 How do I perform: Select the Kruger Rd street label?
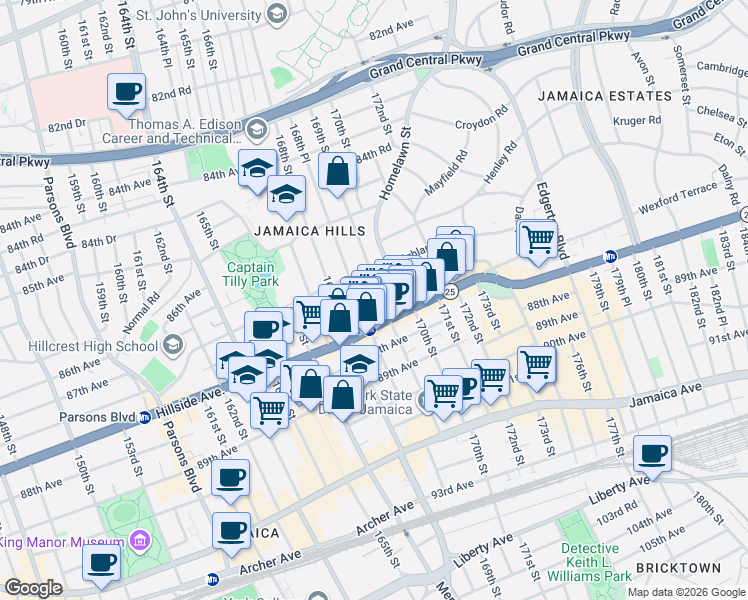click(x=637, y=120)
